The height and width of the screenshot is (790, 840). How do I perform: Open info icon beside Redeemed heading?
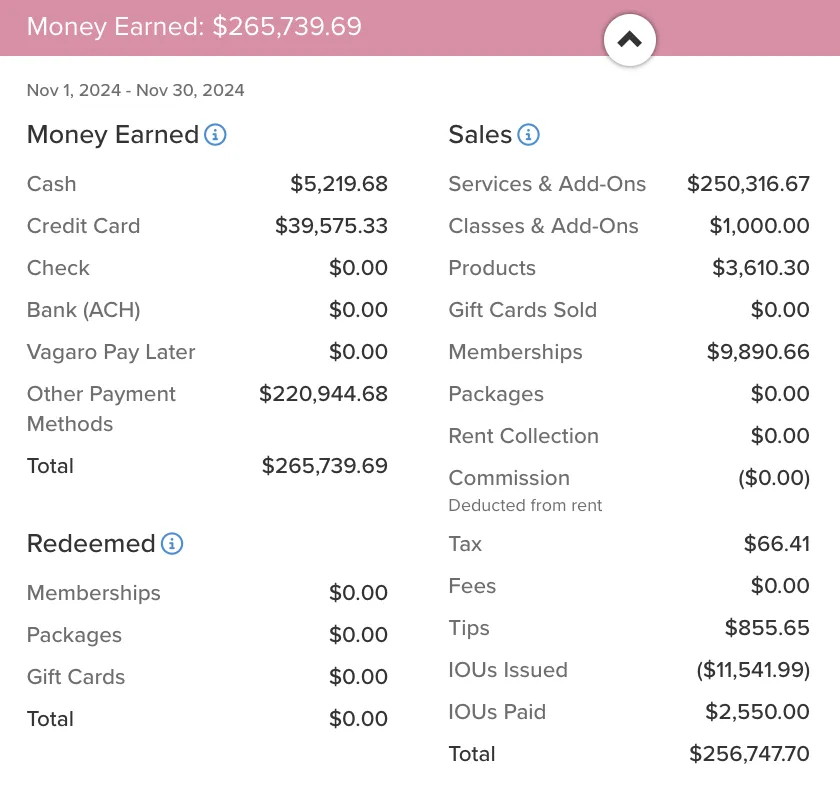(x=172, y=544)
